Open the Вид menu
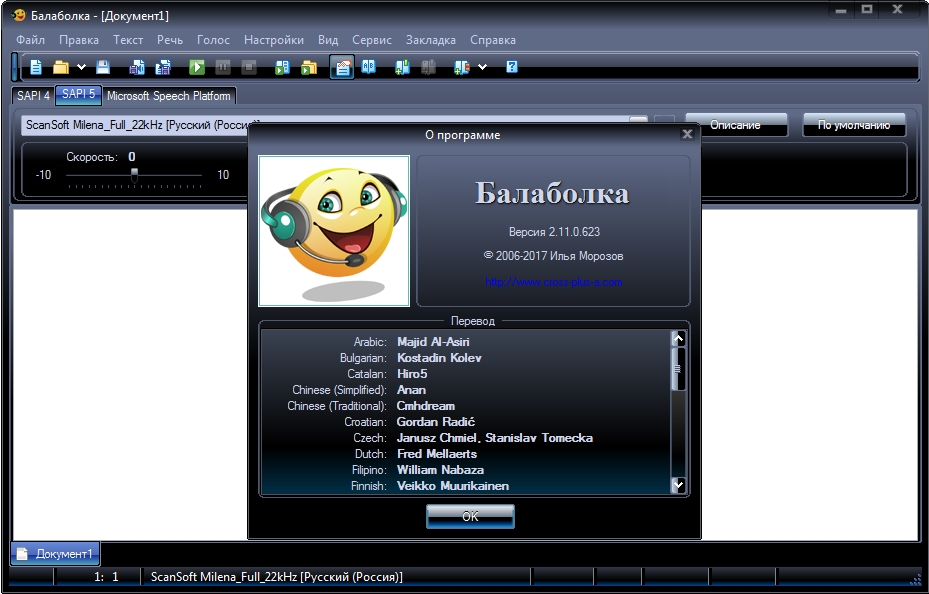This screenshot has width=929, height=594. click(x=328, y=40)
